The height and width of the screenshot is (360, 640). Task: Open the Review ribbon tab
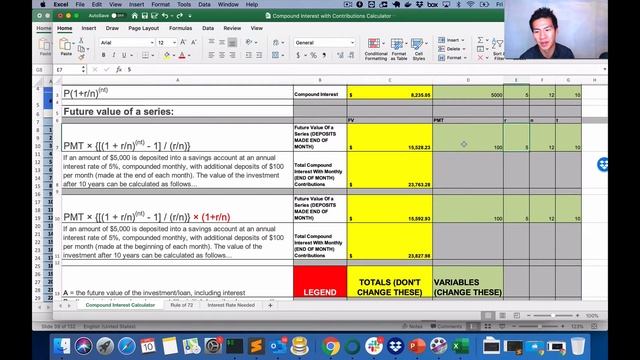tap(232, 28)
